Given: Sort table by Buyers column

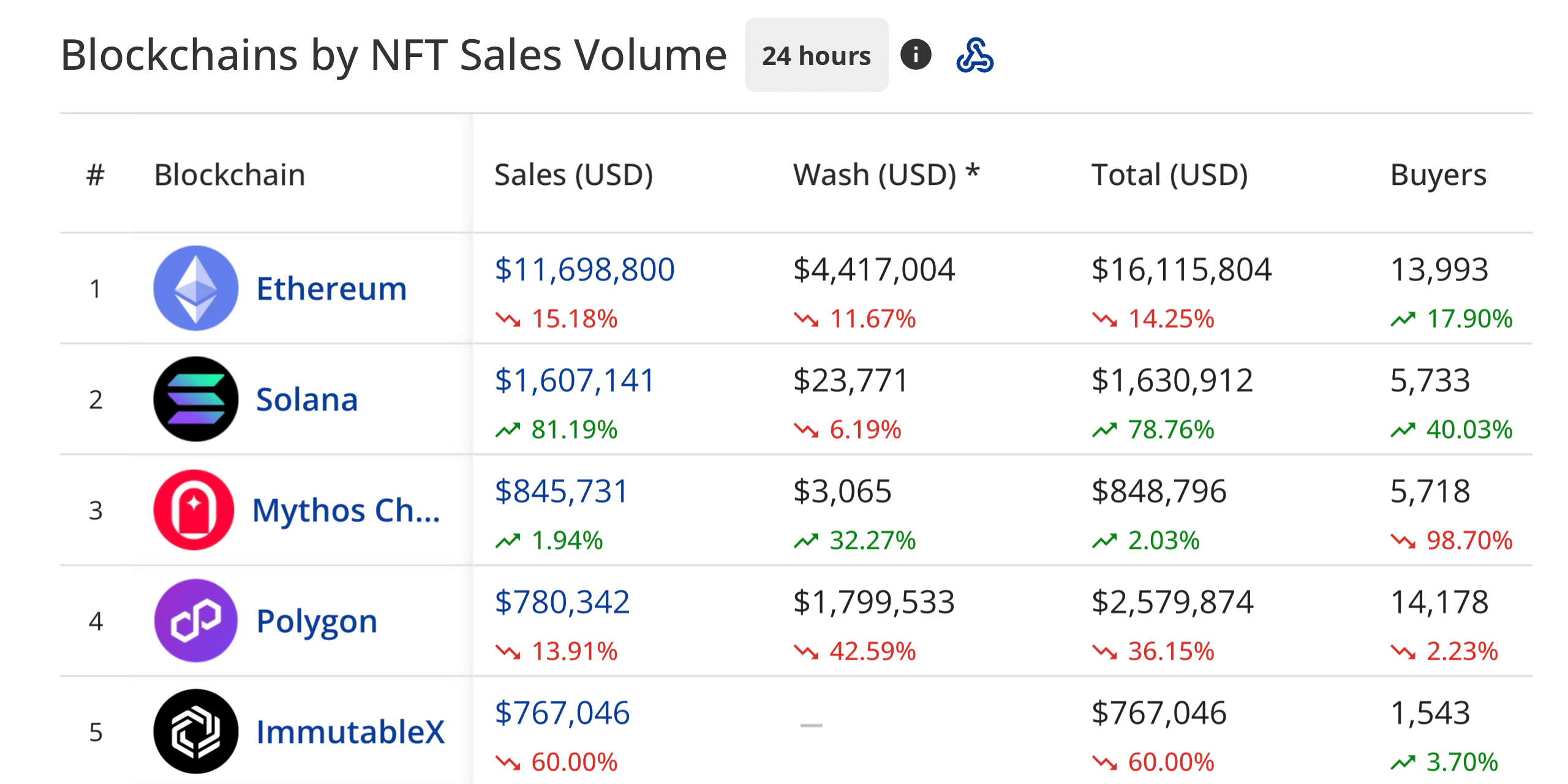Looking at the screenshot, I should click(1438, 175).
